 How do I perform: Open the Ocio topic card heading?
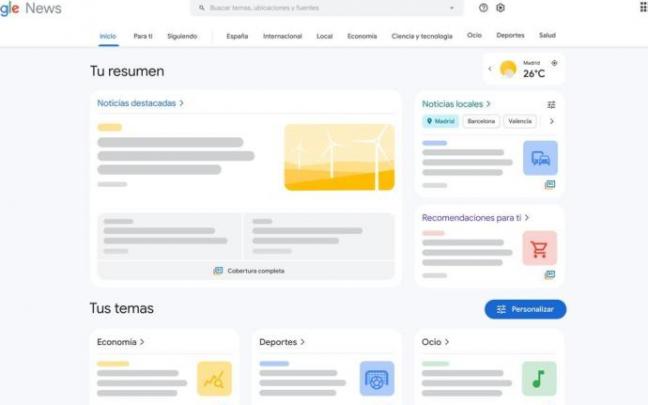click(x=435, y=342)
